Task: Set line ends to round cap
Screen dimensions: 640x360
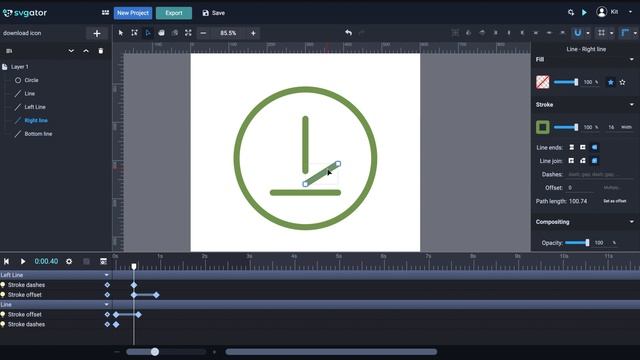Action: coord(595,147)
